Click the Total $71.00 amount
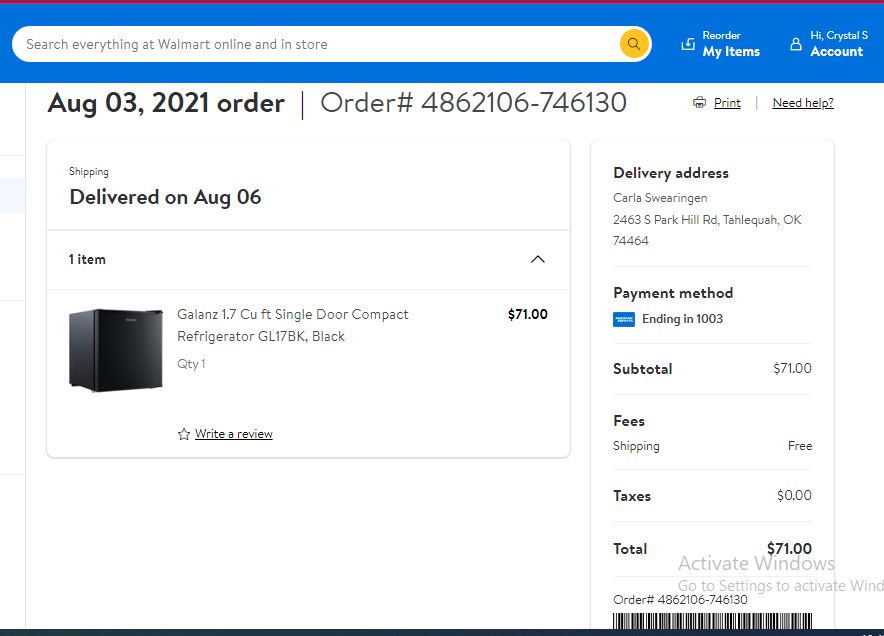884x636 pixels. click(789, 548)
